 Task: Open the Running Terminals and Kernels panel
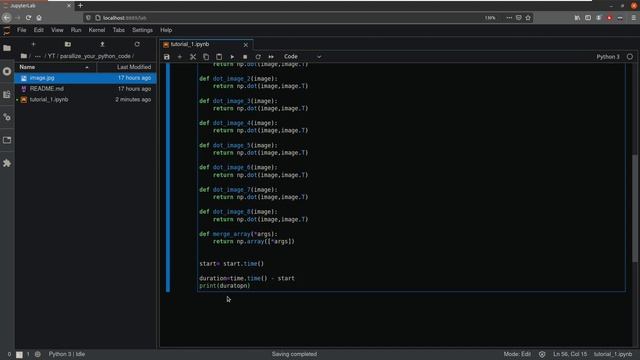point(7,71)
